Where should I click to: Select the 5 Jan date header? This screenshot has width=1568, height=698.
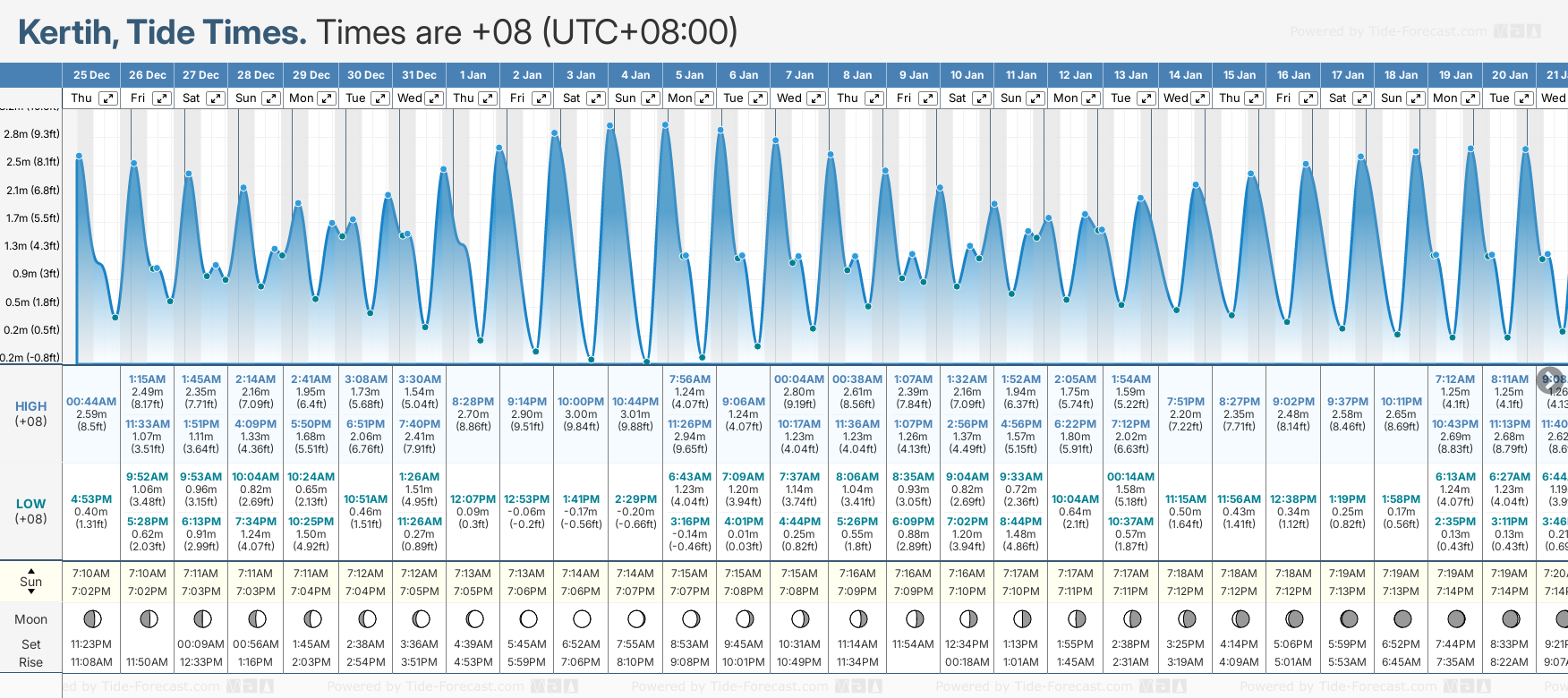pyautogui.click(x=689, y=75)
